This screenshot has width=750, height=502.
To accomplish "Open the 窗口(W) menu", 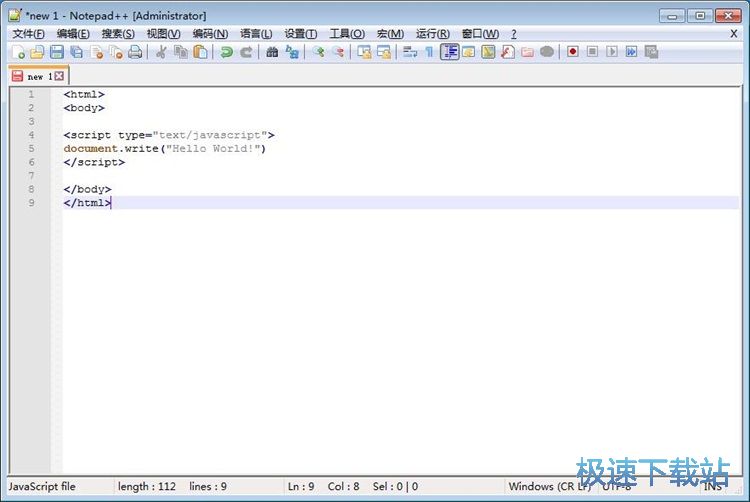I will point(480,34).
